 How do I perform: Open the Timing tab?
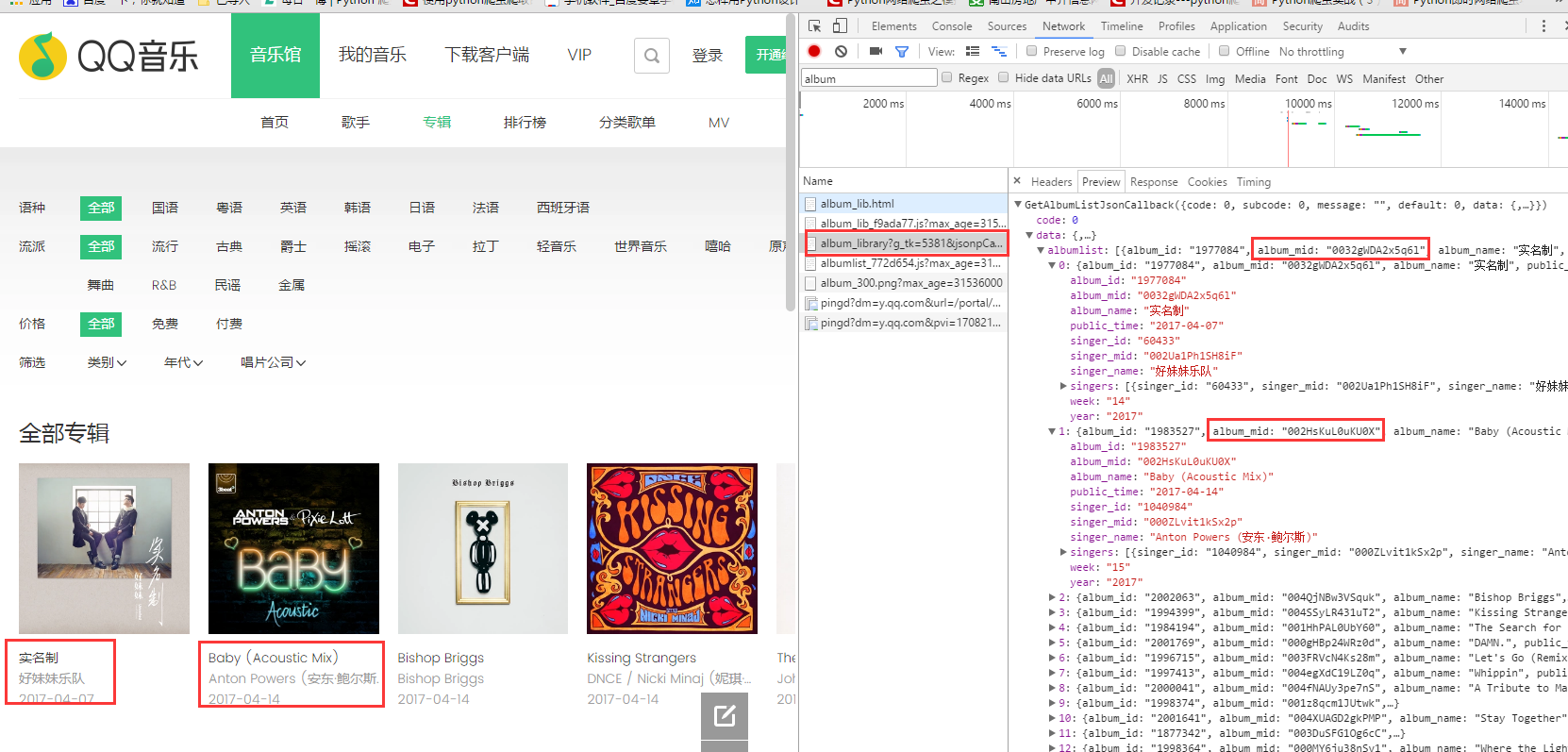tap(1253, 182)
